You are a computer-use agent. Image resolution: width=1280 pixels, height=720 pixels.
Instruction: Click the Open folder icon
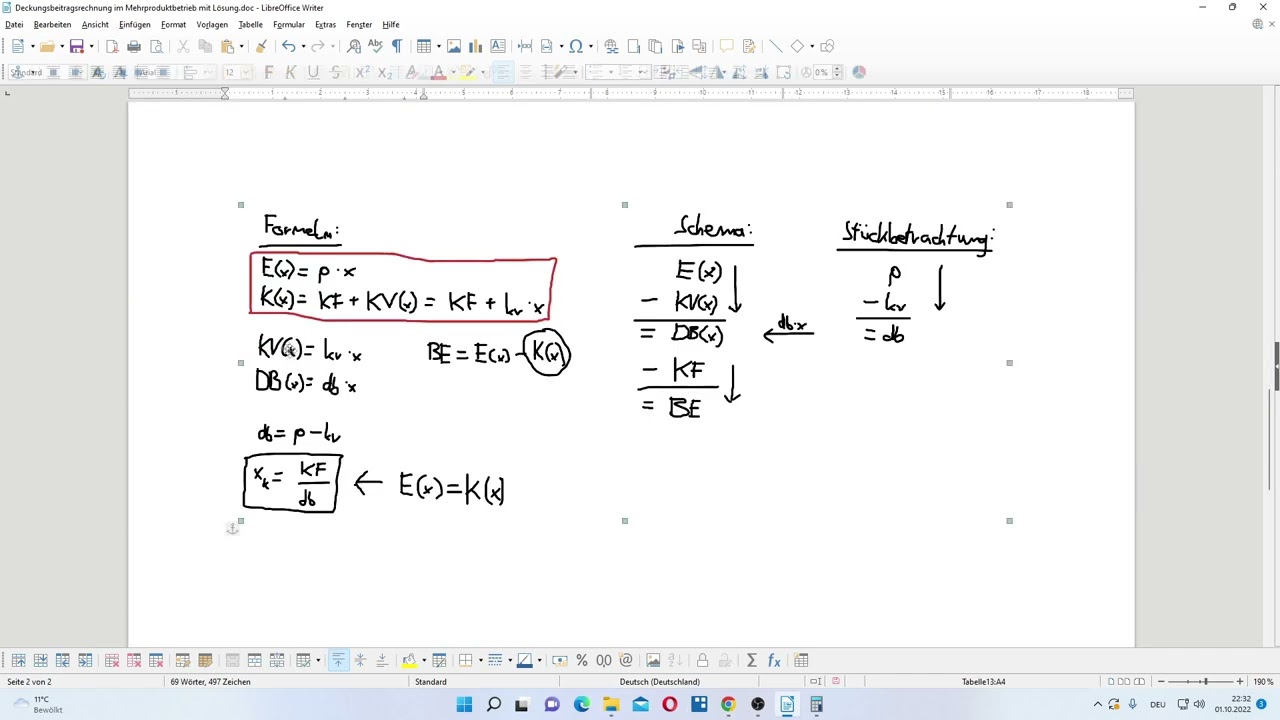coord(47,46)
